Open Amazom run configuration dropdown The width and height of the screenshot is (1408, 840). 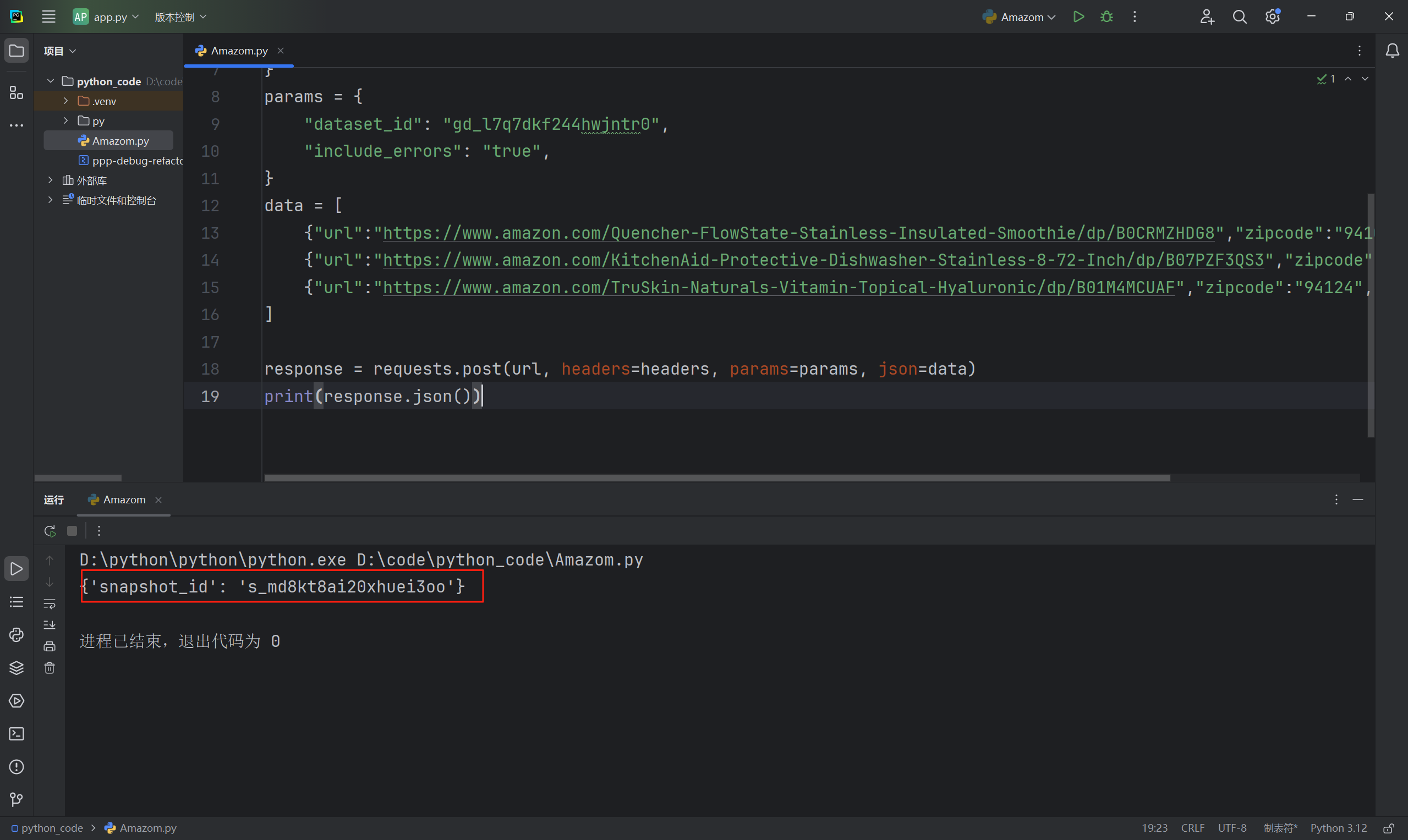(x=1019, y=17)
